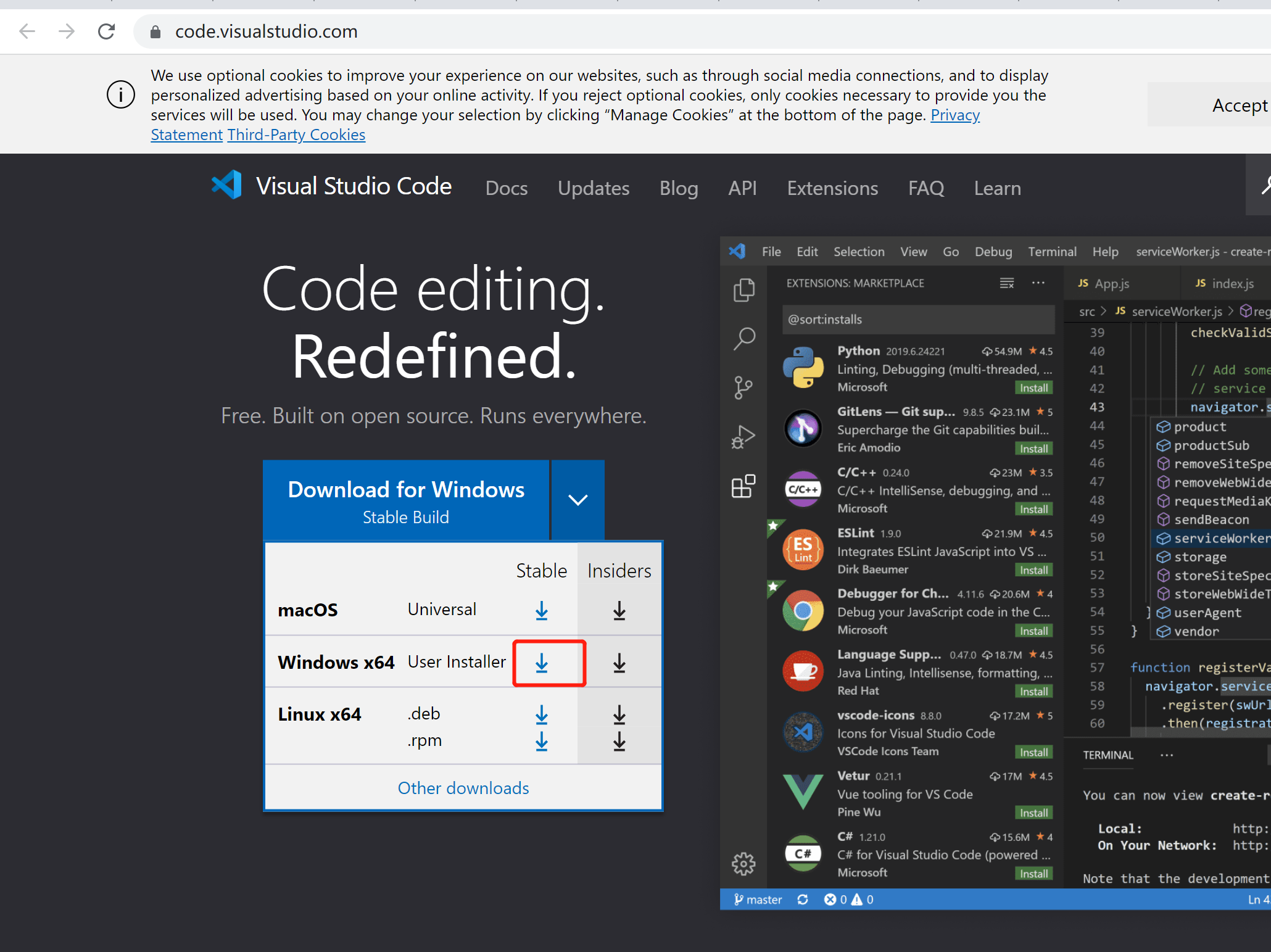Viewport: 1271px width, 952px height.
Task: Click the GitLens extension icon
Action: point(803,428)
